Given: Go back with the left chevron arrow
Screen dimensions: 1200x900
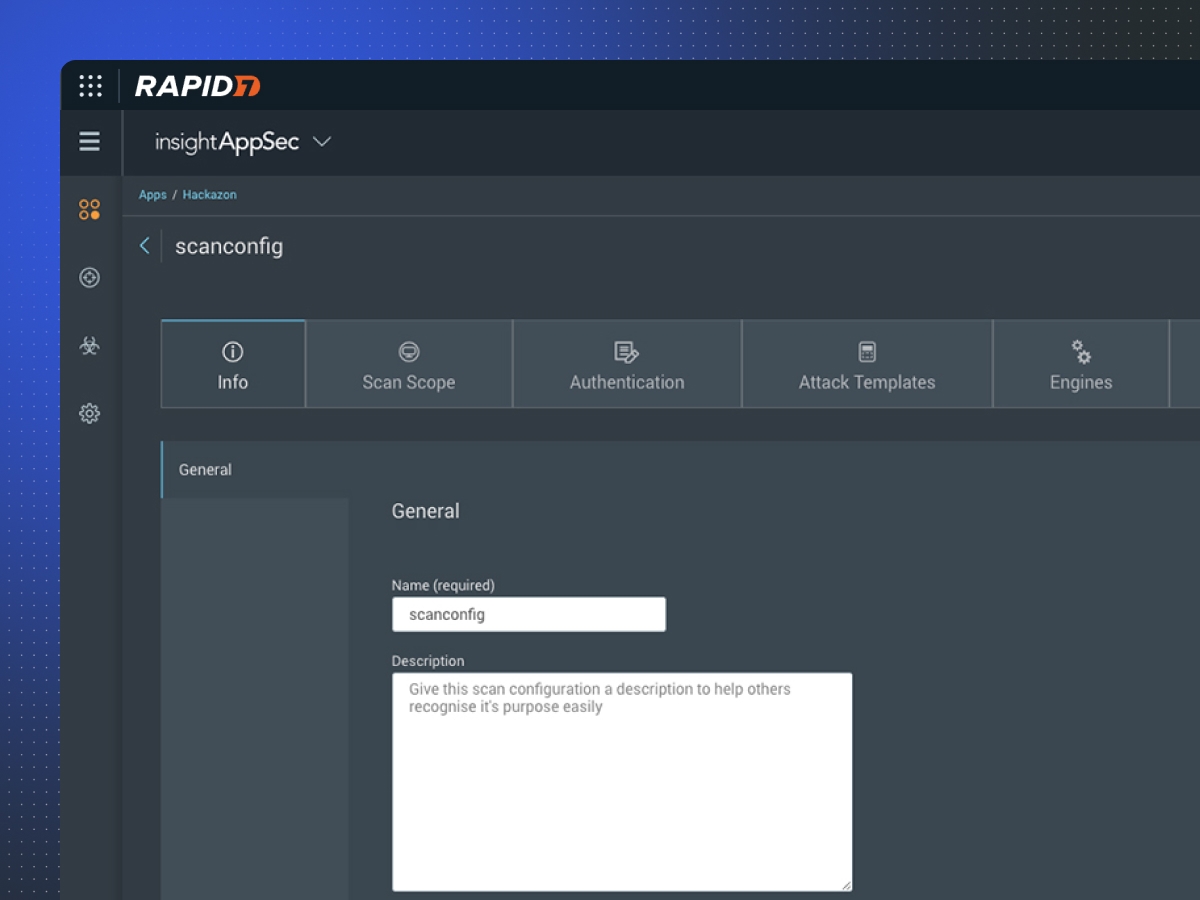Looking at the screenshot, I should coord(145,246).
